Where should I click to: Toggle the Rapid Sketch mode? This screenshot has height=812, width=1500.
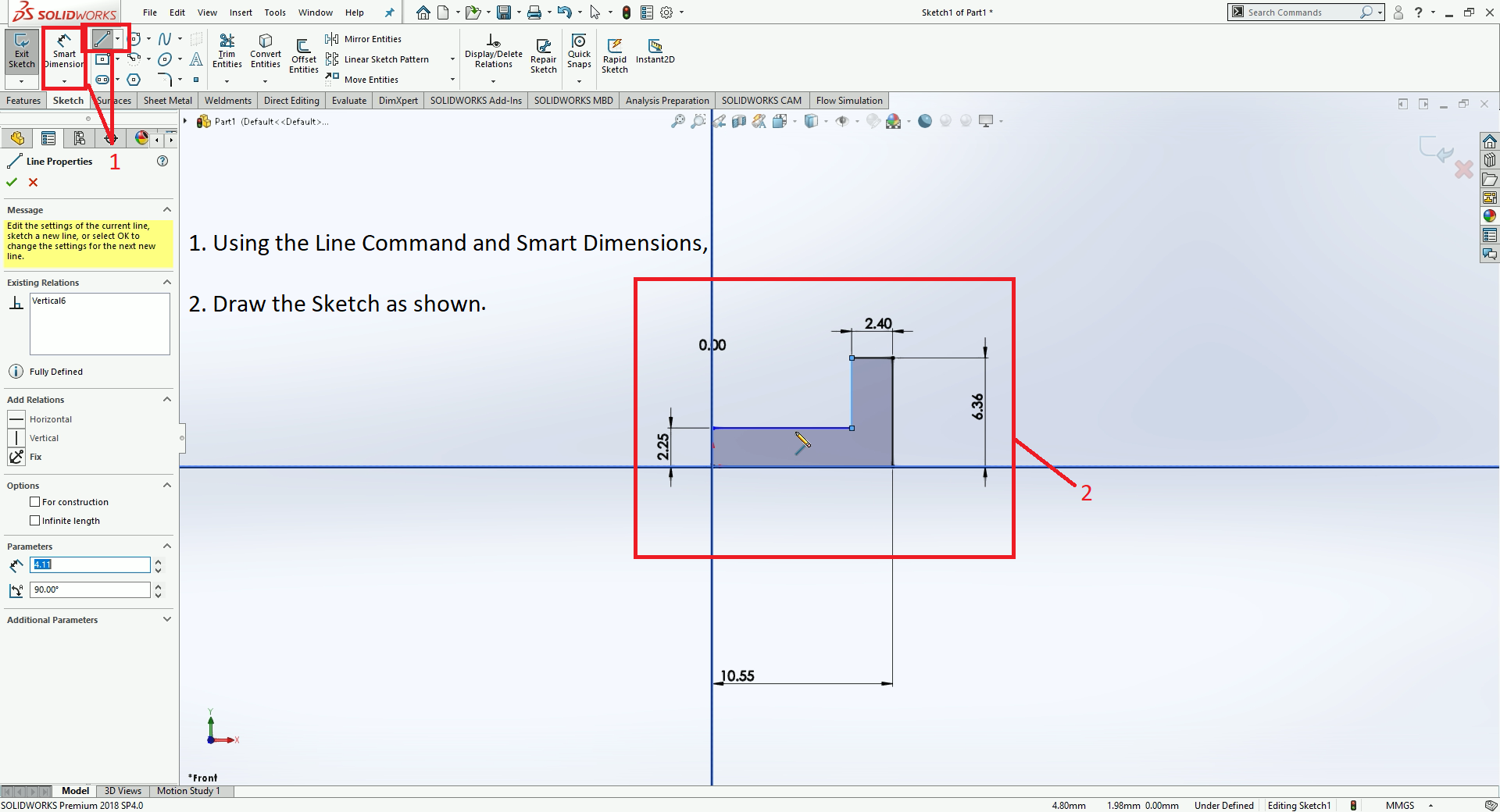615,56
